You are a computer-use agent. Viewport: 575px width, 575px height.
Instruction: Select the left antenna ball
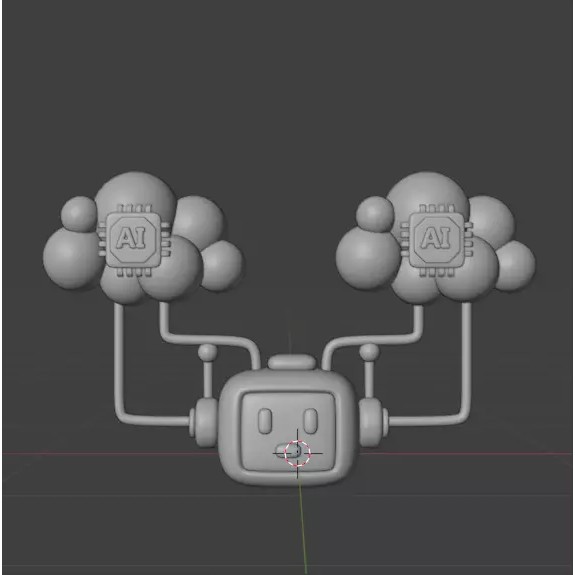(x=207, y=352)
